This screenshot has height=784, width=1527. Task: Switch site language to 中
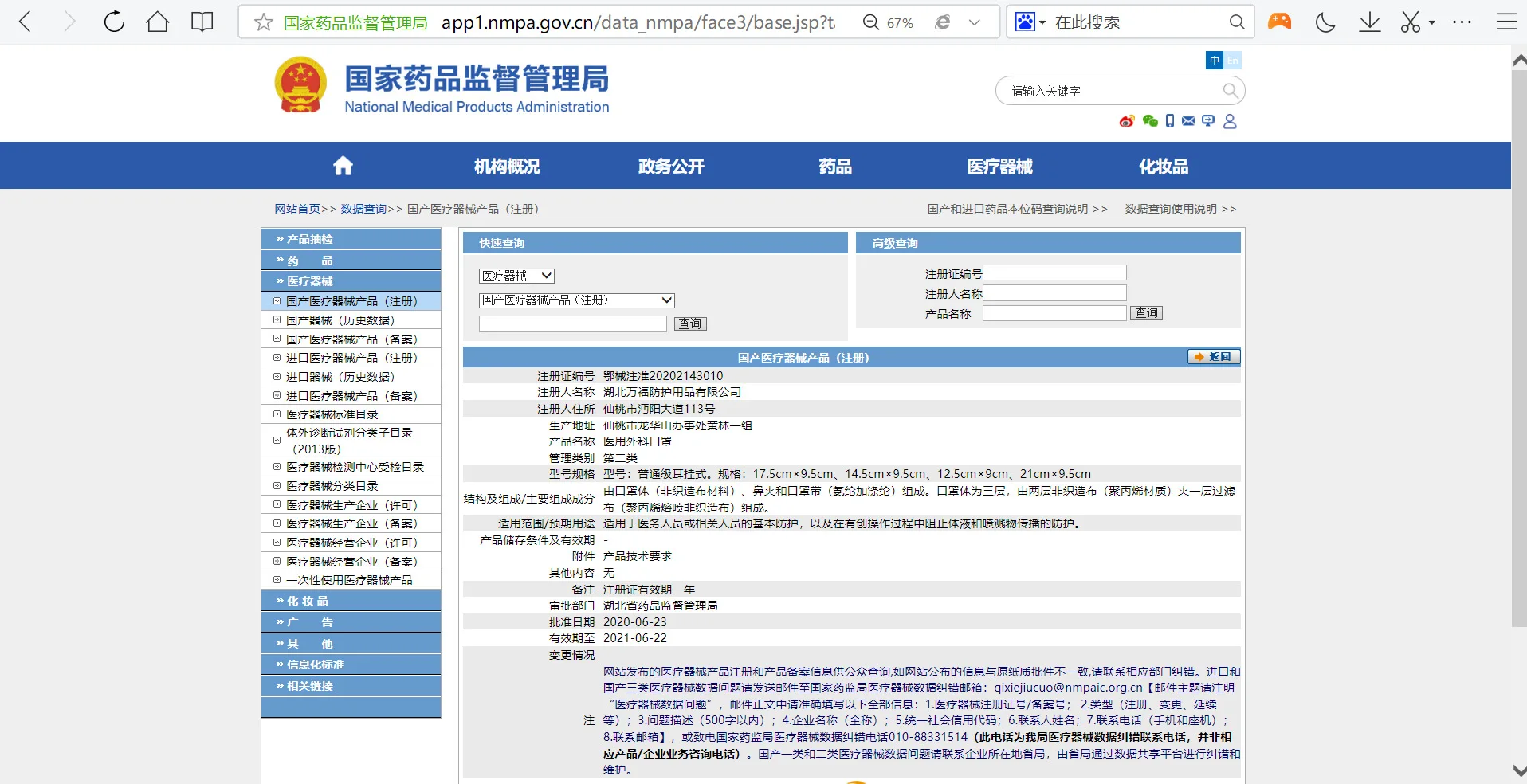(x=1214, y=61)
